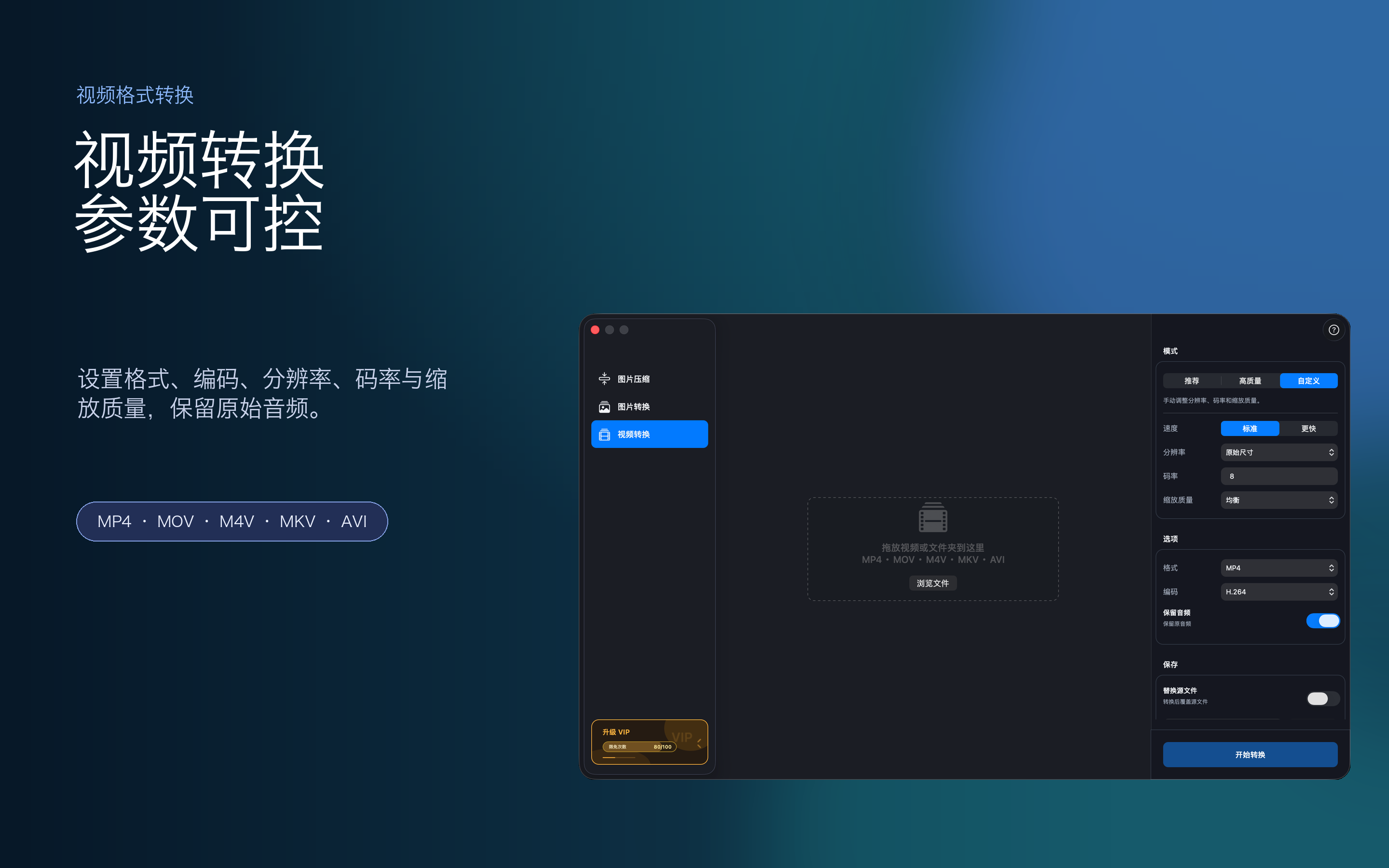Image resolution: width=1389 pixels, height=868 pixels.
Task: Switch mode to 高质量
Action: pyautogui.click(x=1250, y=380)
